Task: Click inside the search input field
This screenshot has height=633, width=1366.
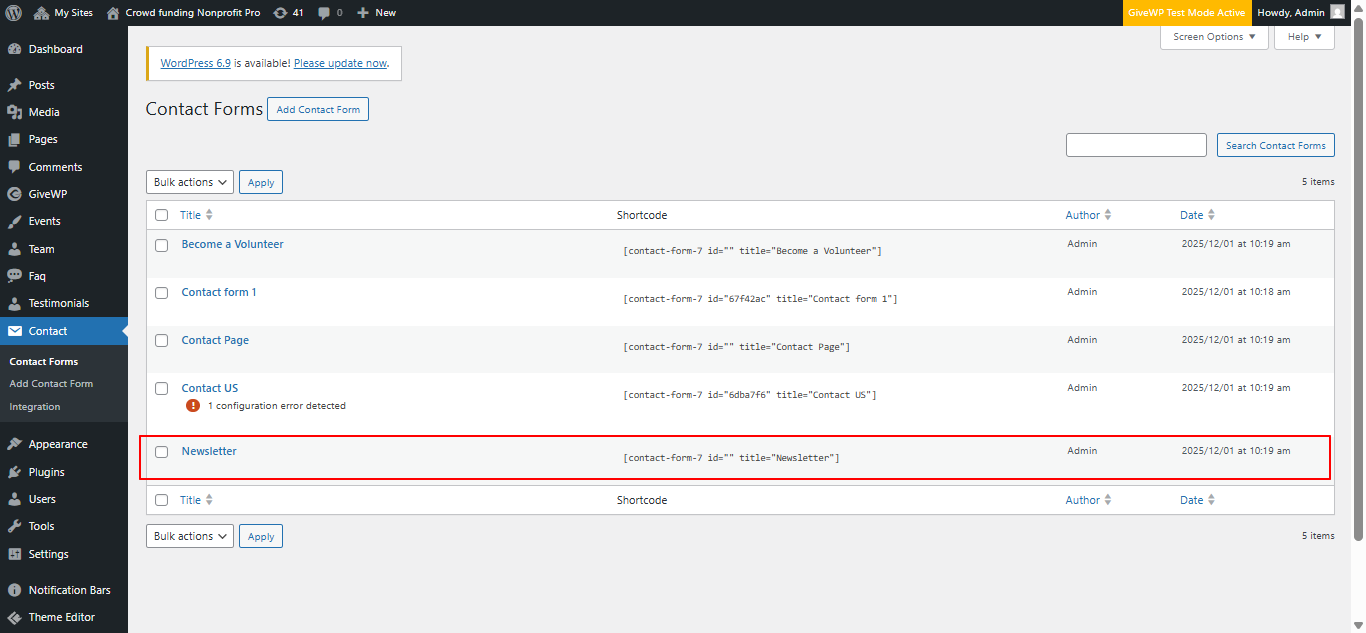Action: tap(1136, 144)
